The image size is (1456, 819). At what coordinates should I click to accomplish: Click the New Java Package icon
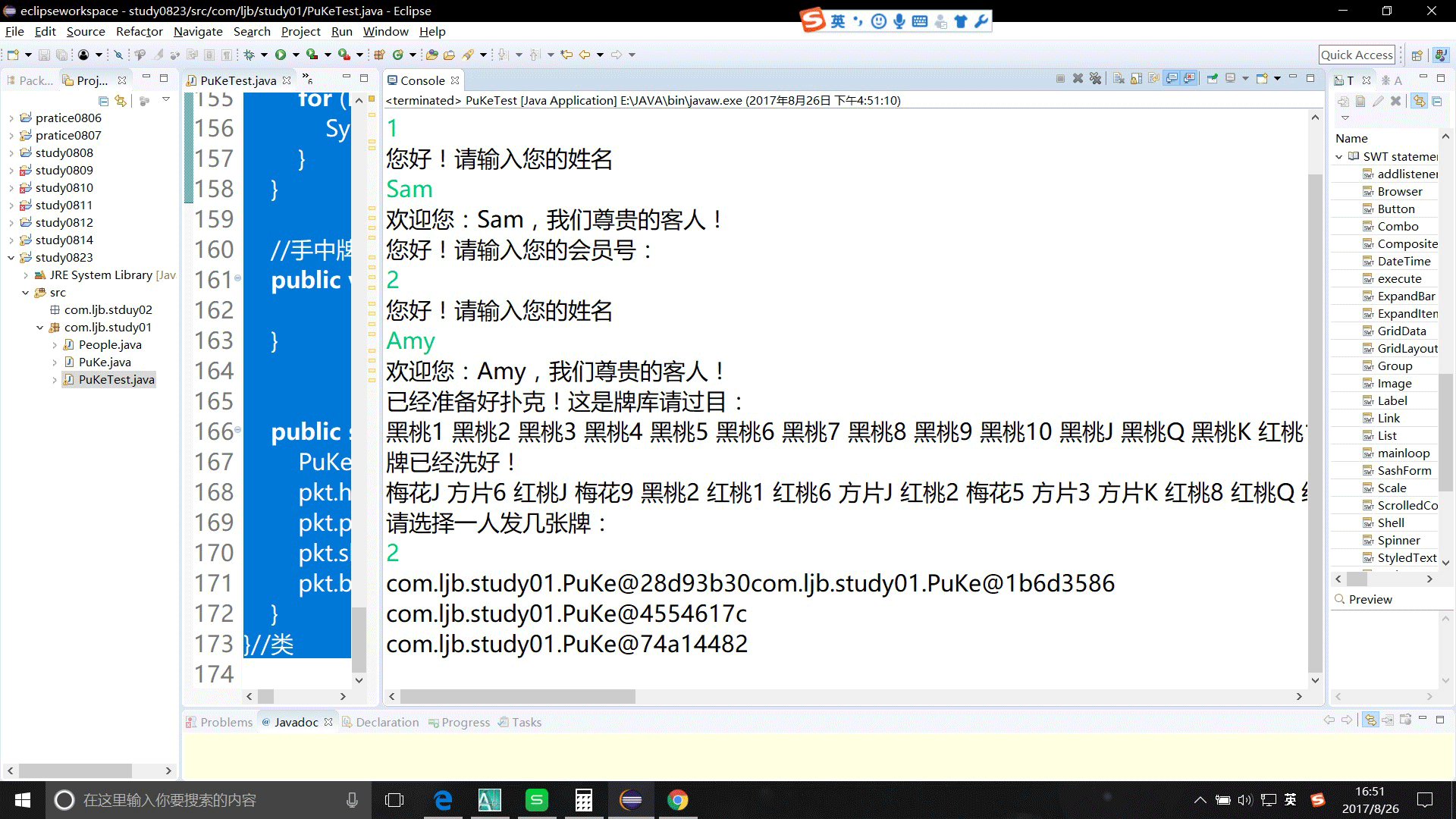(x=379, y=55)
